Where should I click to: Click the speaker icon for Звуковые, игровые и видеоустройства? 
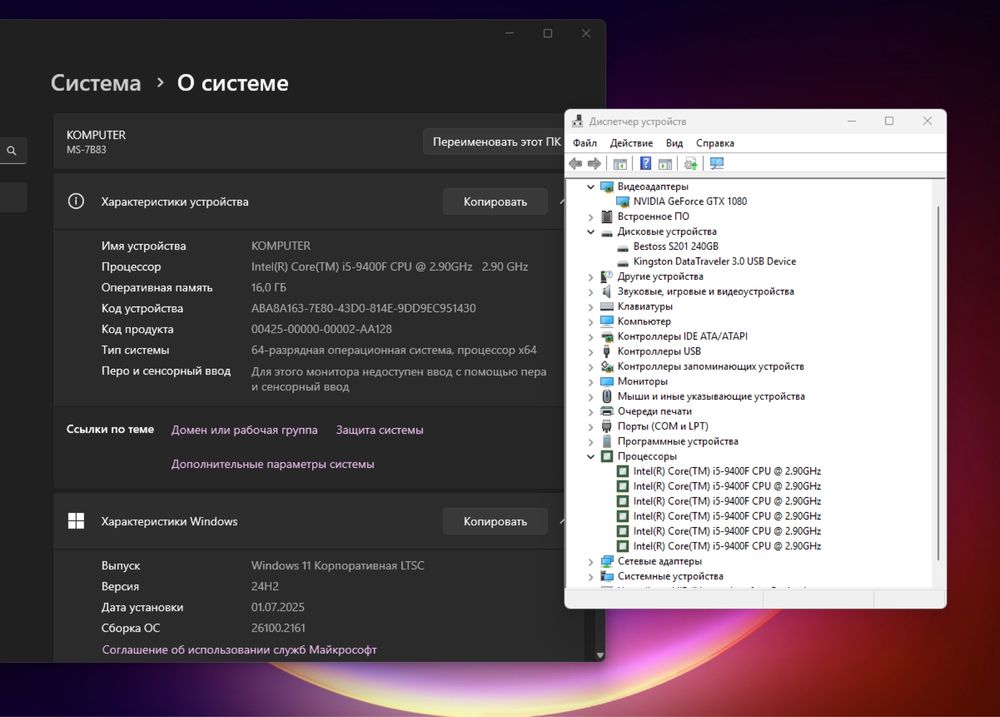click(x=607, y=292)
